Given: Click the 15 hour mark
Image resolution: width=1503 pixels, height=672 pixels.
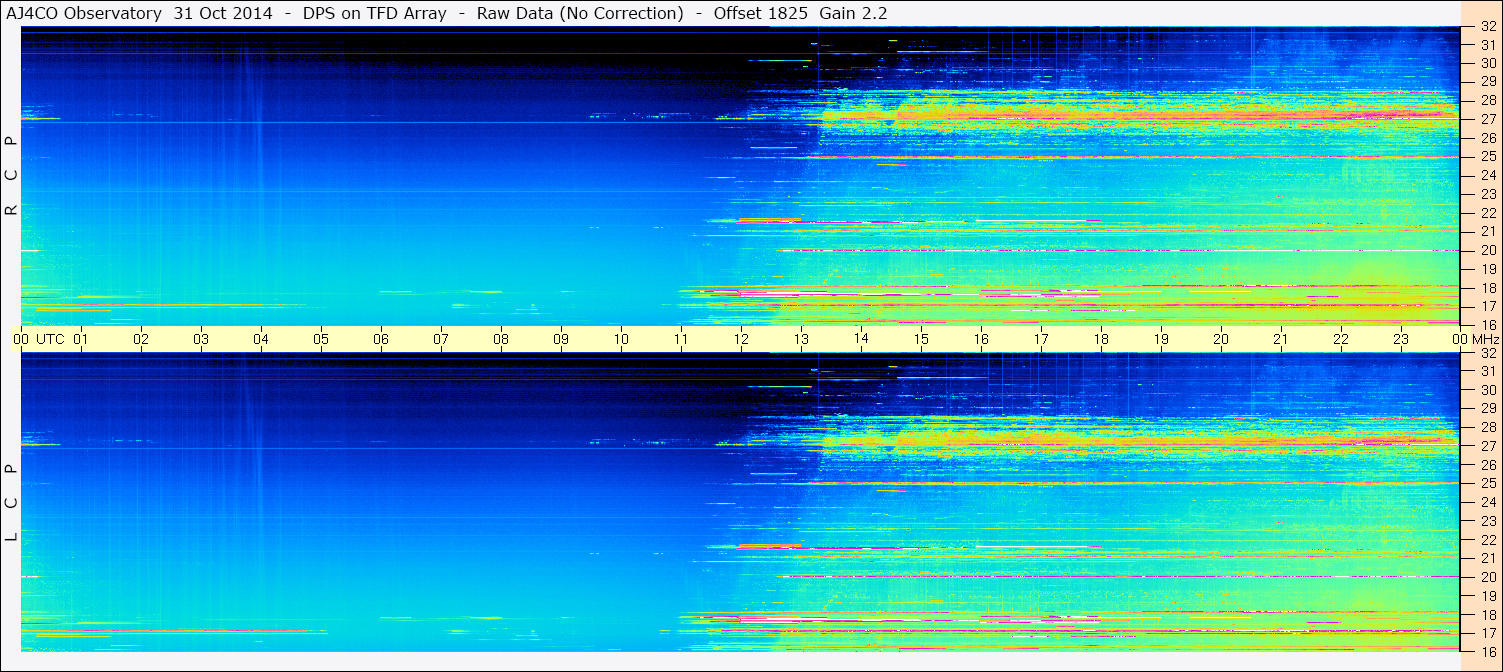Looking at the screenshot, I should (921, 340).
